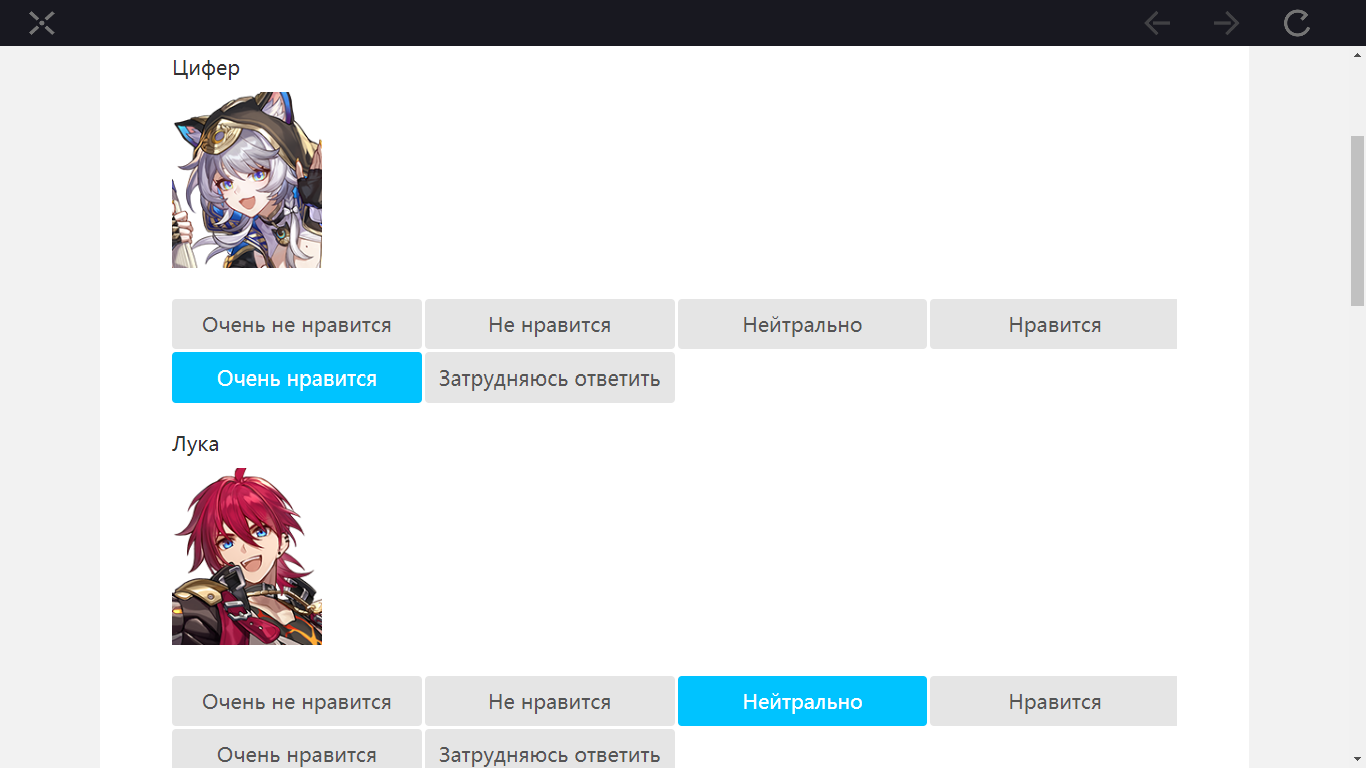The height and width of the screenshot is (768, 1366).
Task: Select 'Не нравится' for Цифер
Action: point(550,324)
